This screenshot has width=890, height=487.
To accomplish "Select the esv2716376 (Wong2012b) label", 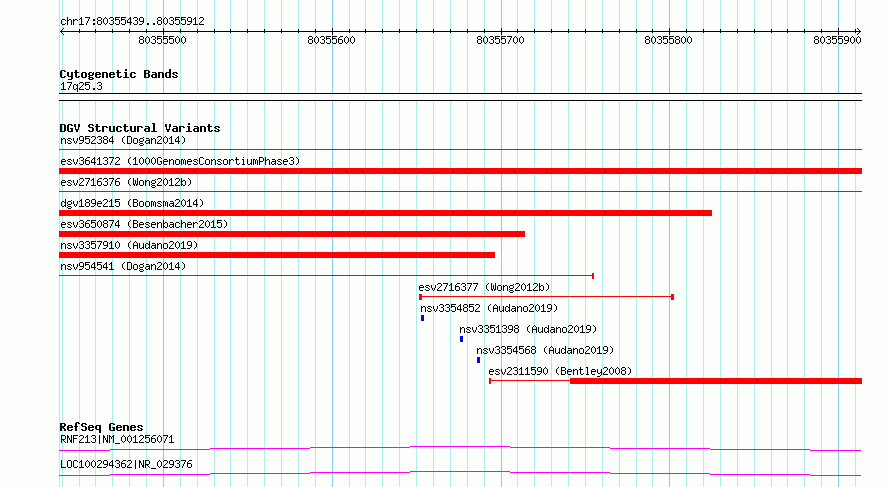I will (126, 182).
